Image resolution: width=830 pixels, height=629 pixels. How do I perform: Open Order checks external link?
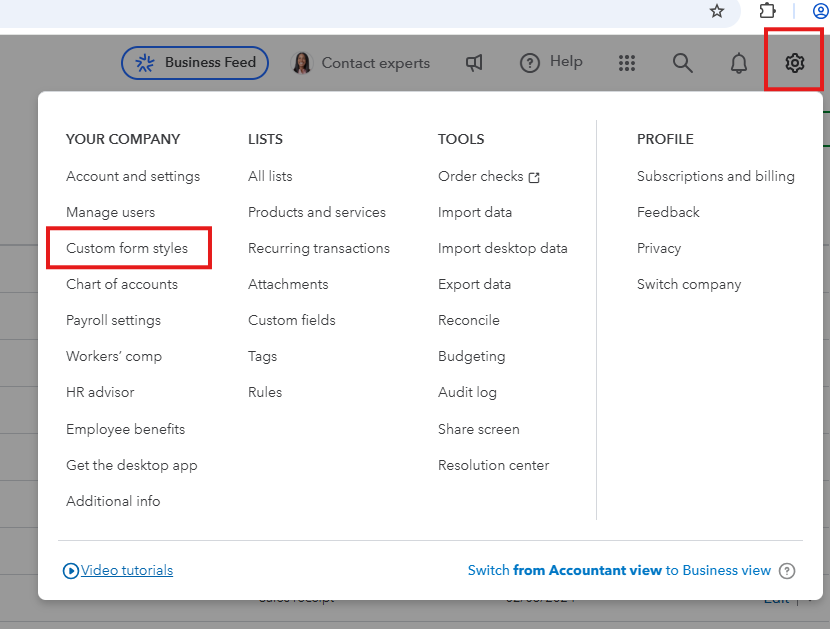[489, 176]
